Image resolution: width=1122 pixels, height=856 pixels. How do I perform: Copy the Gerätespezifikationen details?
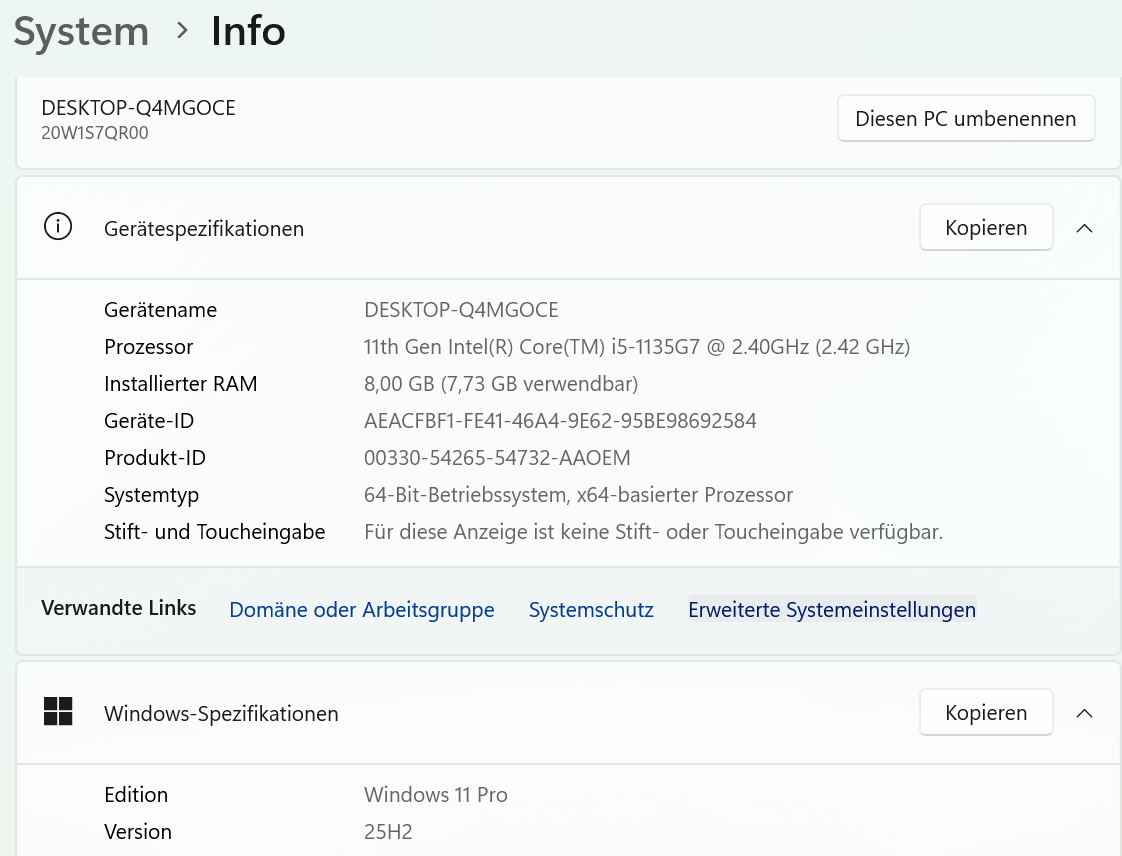pyautogui.click(x=986, y=228)
